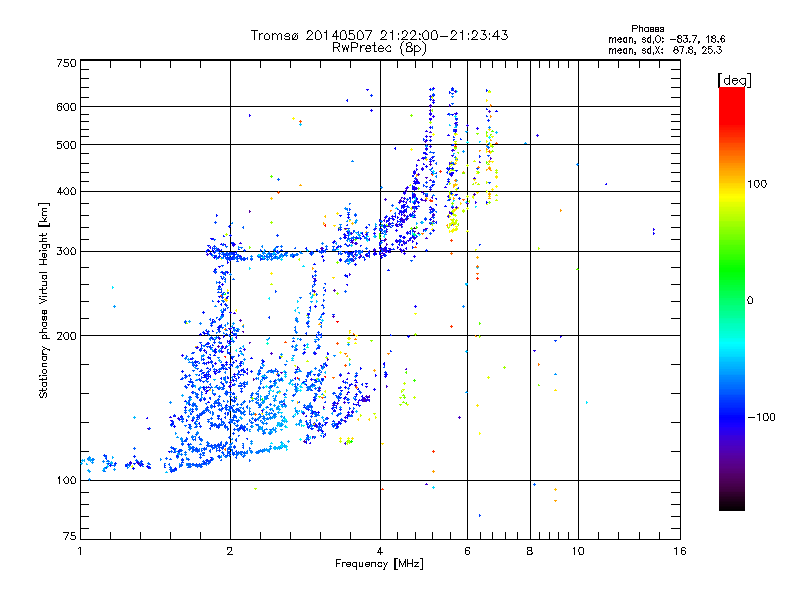Screen dimensions: 800x600
Task: Click the 'RwPretec (8p)' subtitle
Action: [x=379, y=48]
